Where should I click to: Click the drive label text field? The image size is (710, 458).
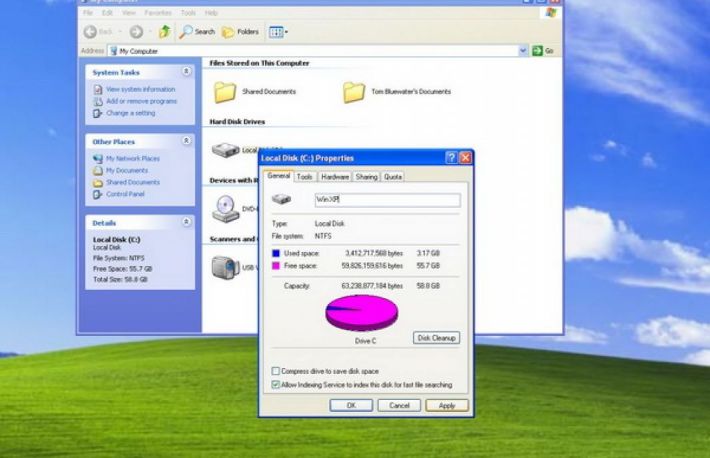[386, 200]
